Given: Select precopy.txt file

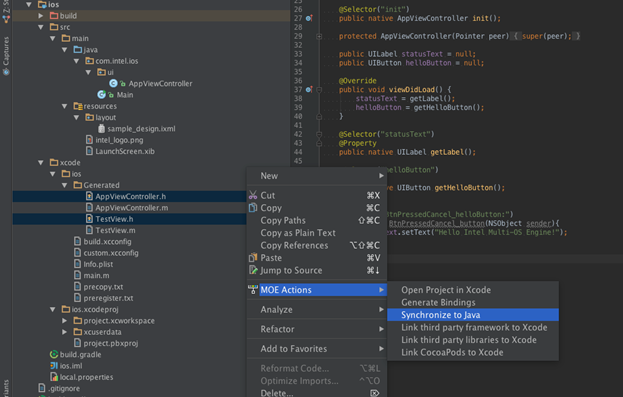Looking at the screenshot, I should click(103, 287).
